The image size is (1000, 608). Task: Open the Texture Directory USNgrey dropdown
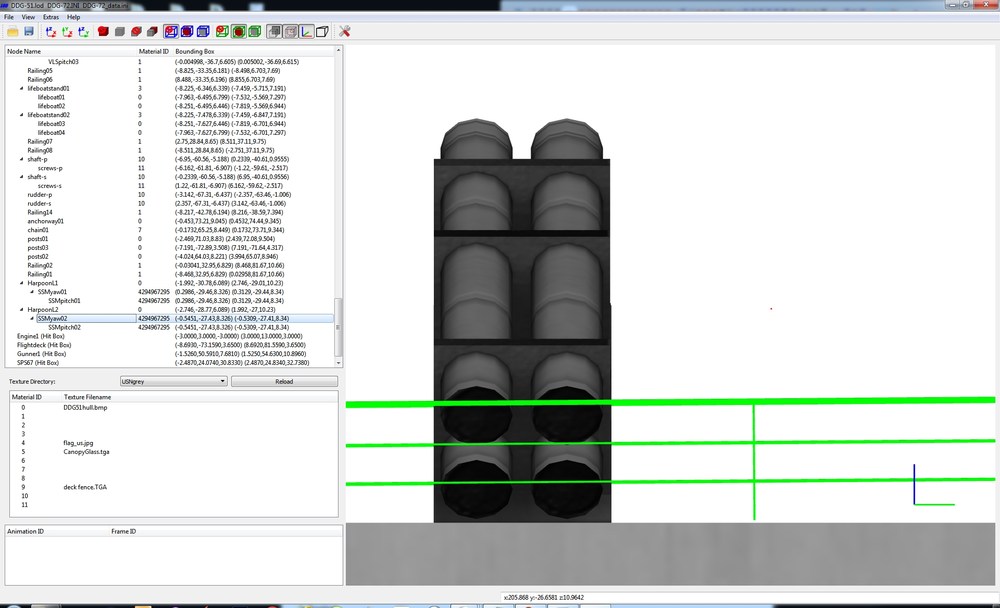coord(173,381)
